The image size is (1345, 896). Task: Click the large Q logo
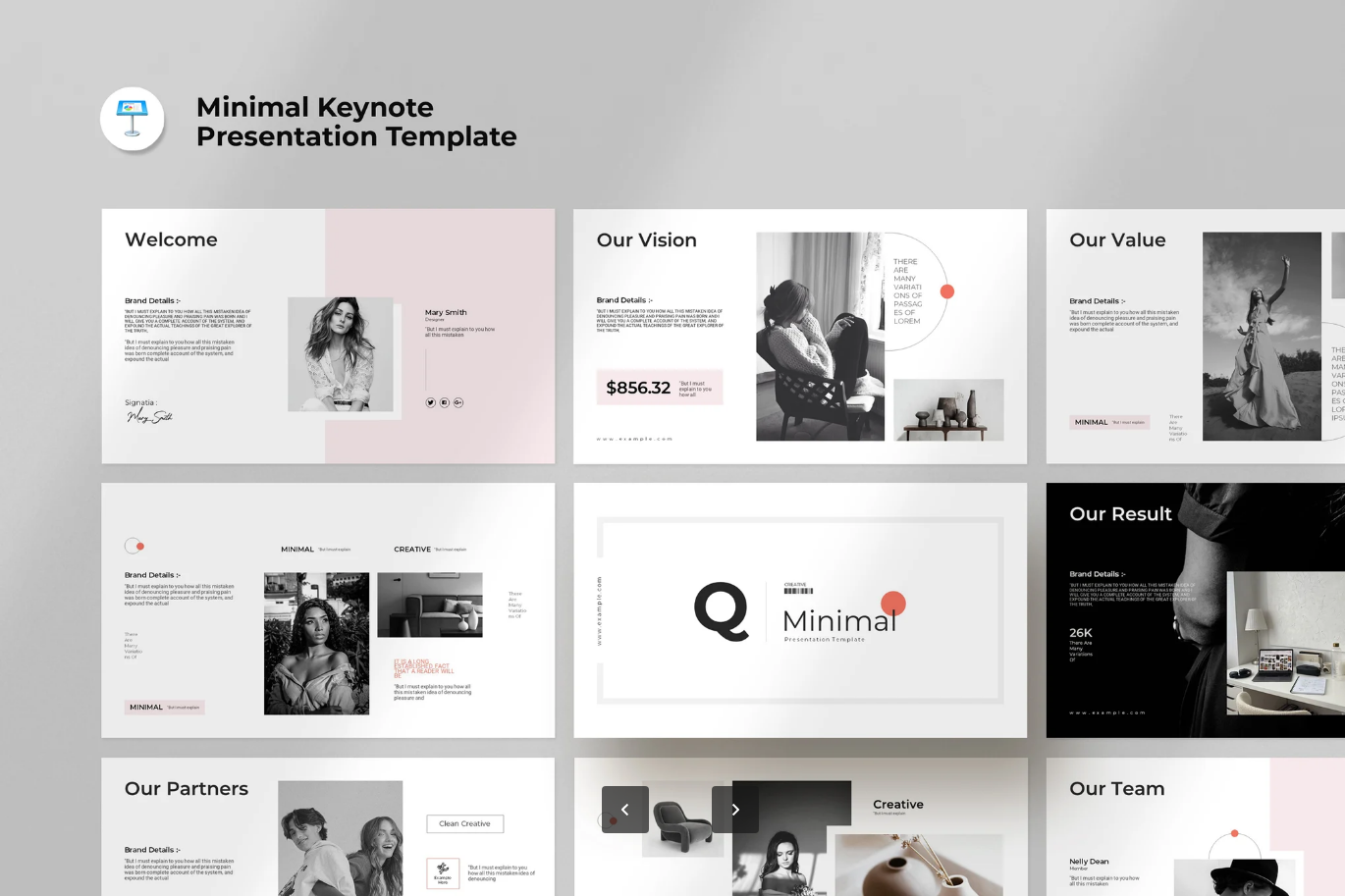722,610
